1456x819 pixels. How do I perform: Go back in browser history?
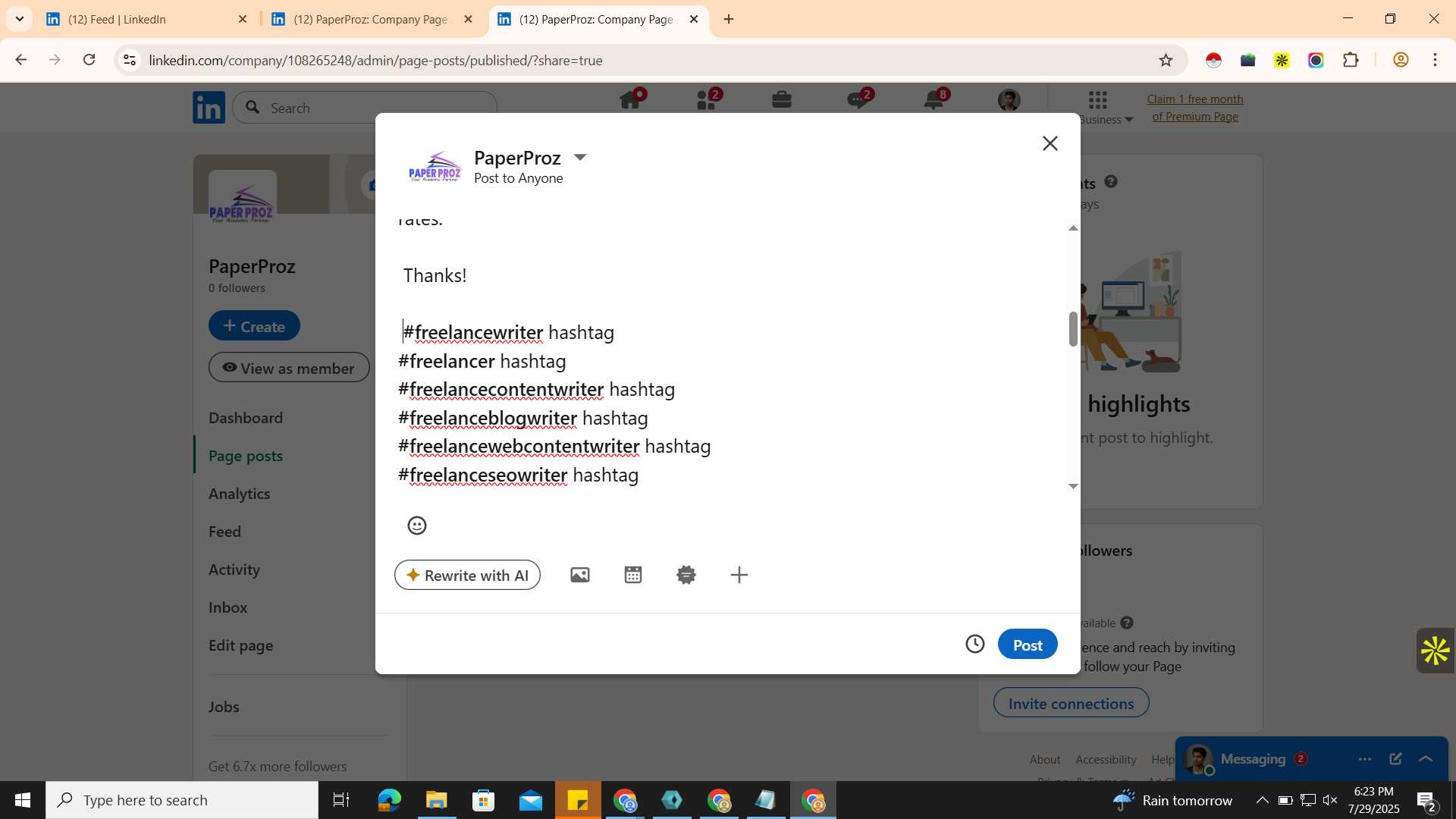(x=20, y=60)
